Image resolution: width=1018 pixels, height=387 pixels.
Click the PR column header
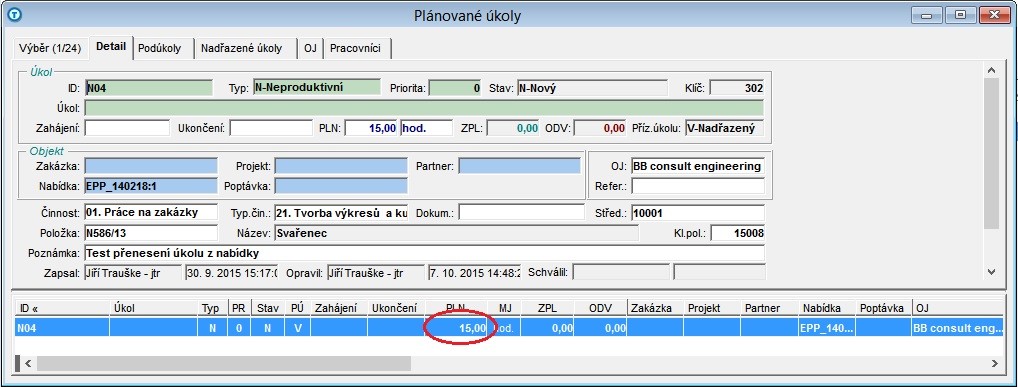pos(239,308)
